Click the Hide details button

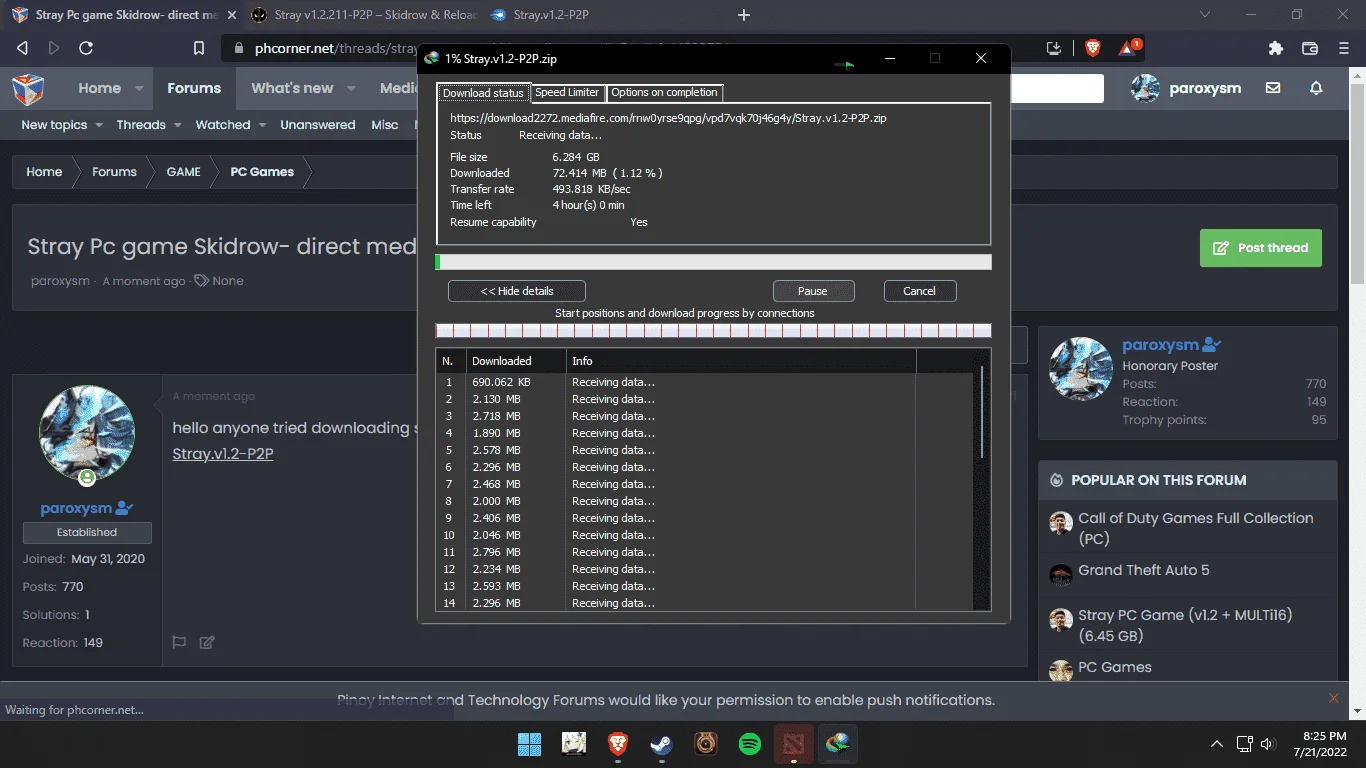click(517, 291)
